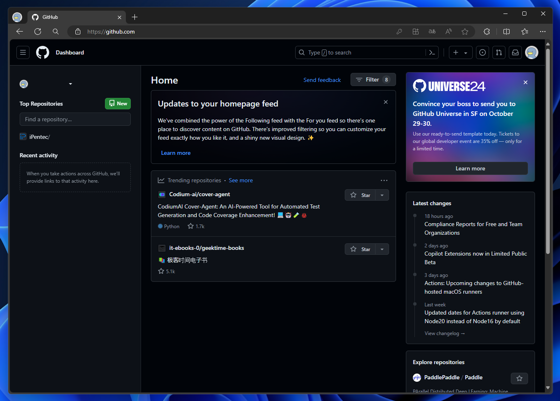
Task: Click the translate icon in address bar
Action: point(432,32)
